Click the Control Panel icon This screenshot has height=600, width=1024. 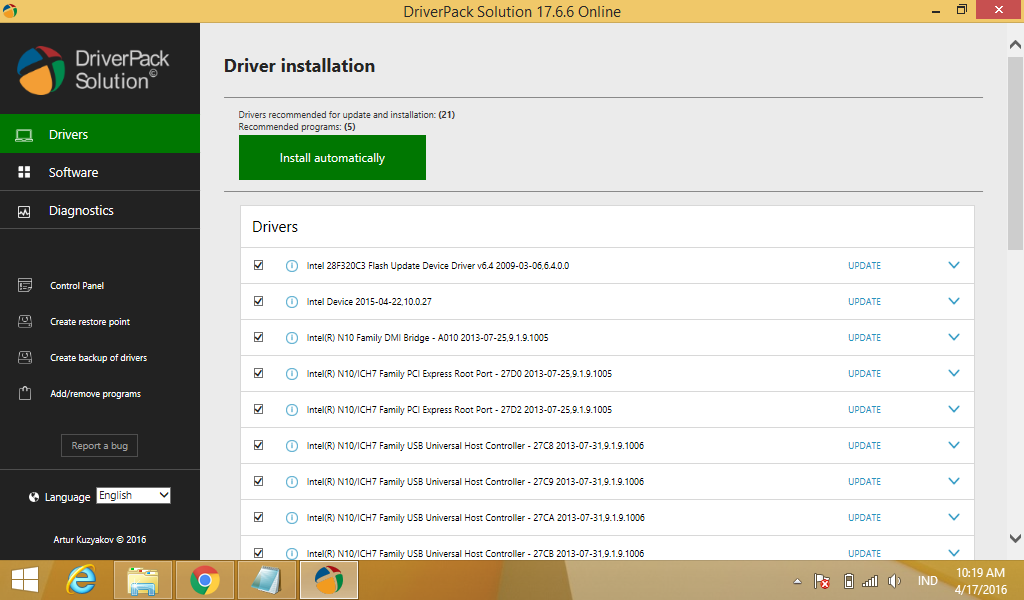(25, 285)
